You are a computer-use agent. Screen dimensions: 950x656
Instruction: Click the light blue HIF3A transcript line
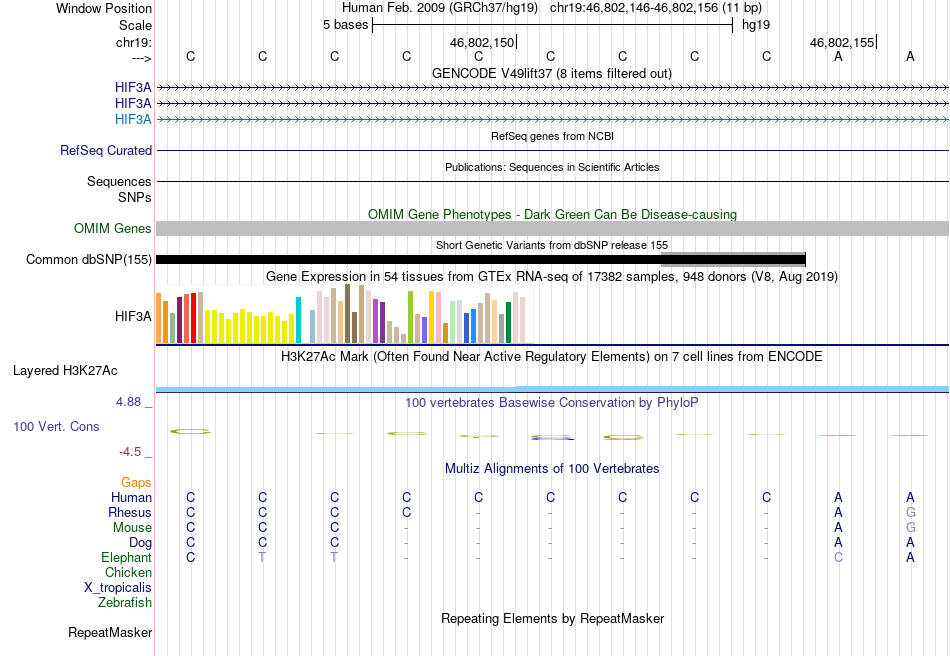click(553, 119)
